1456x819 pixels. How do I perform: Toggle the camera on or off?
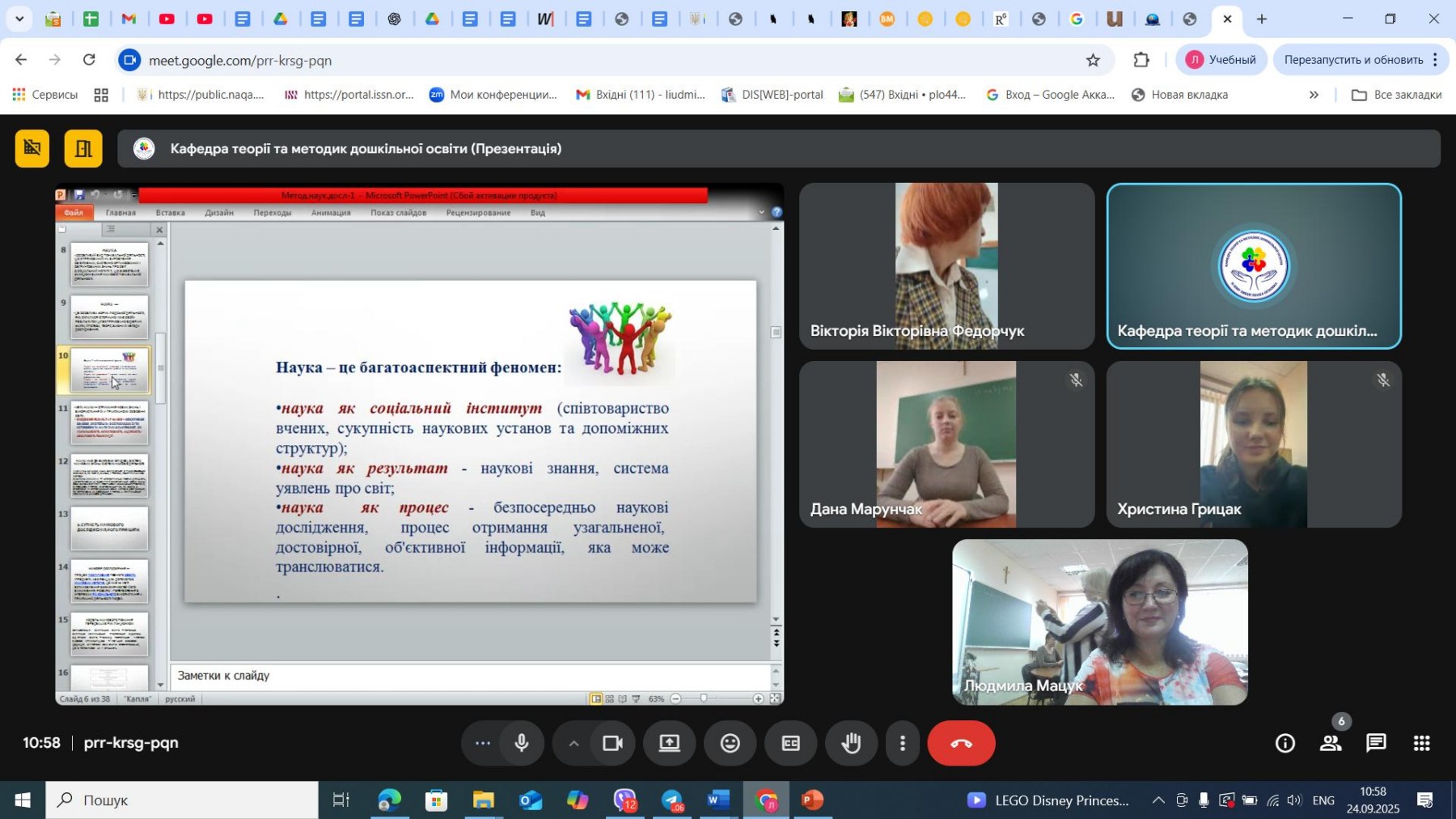[x=612, y=743]
